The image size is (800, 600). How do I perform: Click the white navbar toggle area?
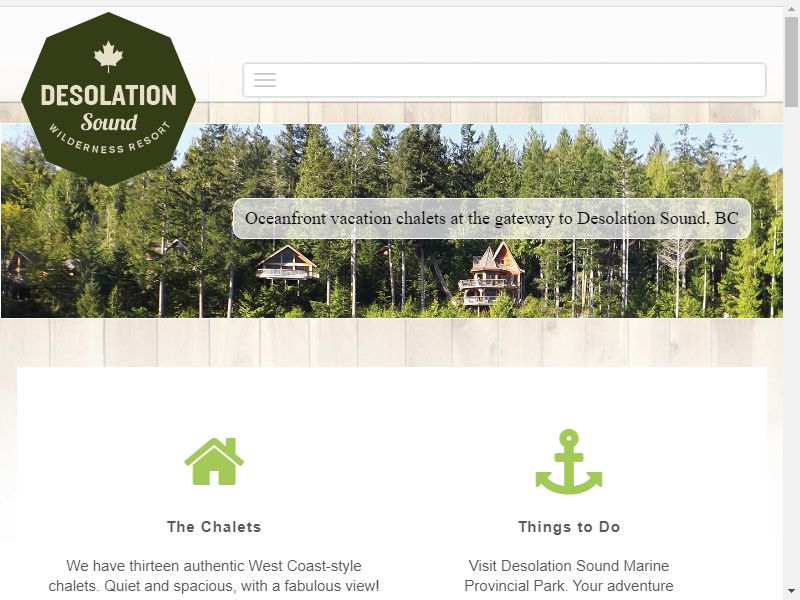504,80
